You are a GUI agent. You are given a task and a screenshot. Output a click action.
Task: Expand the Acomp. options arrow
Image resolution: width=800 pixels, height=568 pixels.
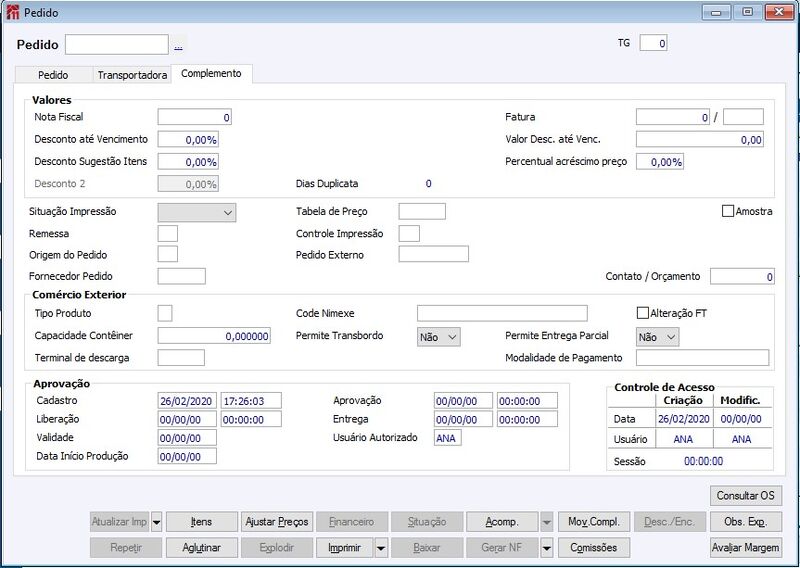click(x=546, y=522)
